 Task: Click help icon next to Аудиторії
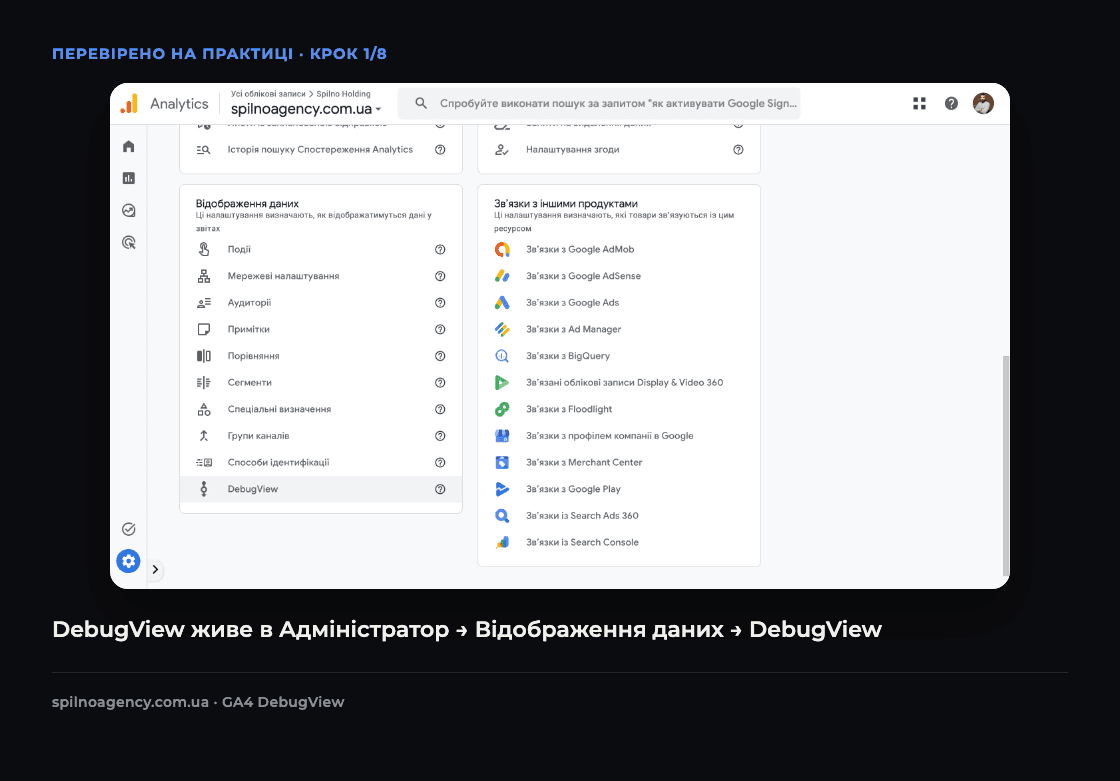pos(440,302)
